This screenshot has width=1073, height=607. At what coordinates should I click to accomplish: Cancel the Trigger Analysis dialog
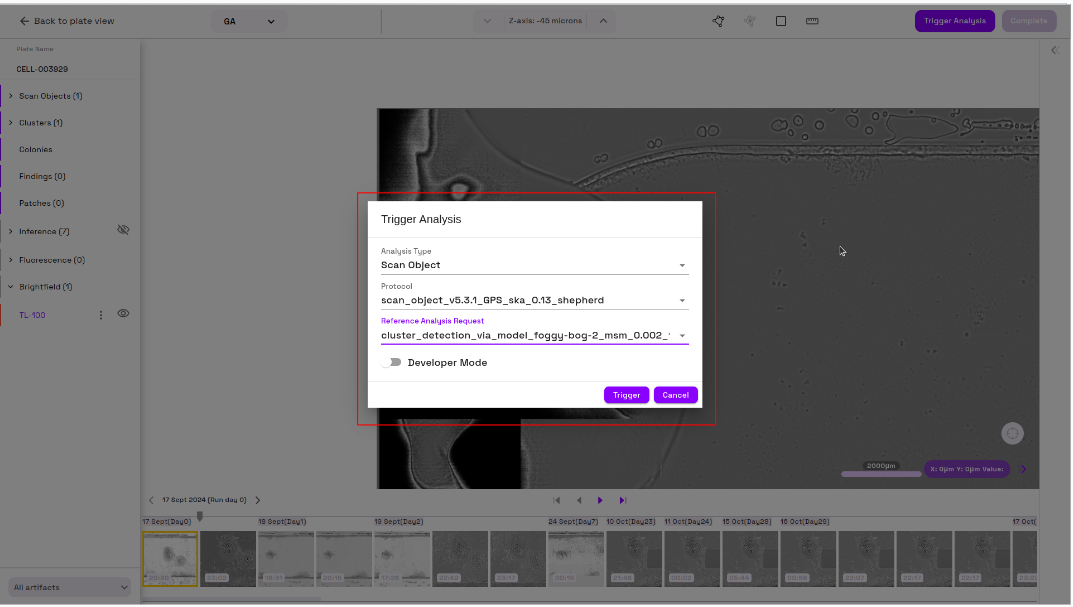click(x=675, y=395)
